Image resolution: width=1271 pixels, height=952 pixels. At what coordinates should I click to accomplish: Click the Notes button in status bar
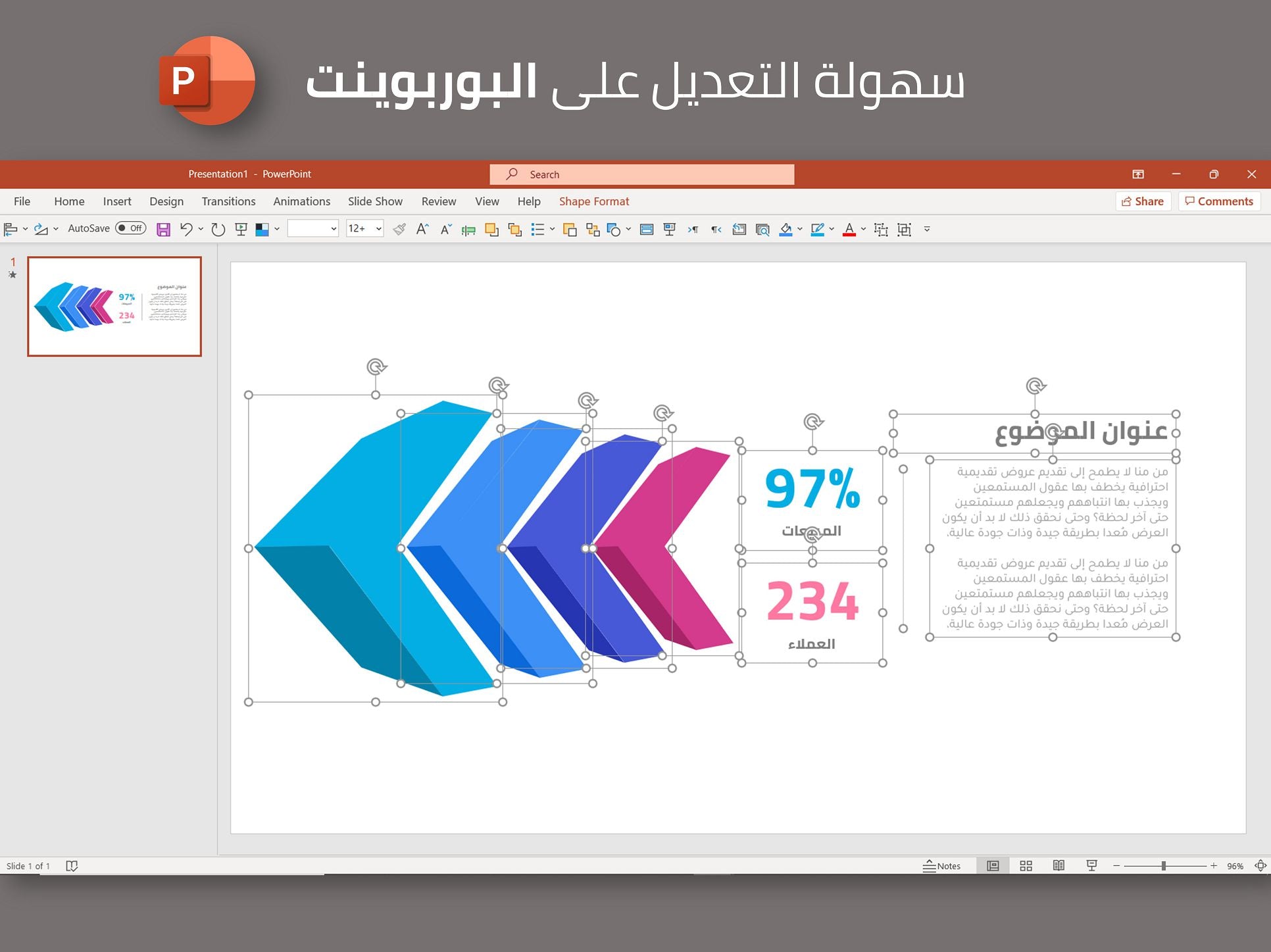click(x=940, y=865)
